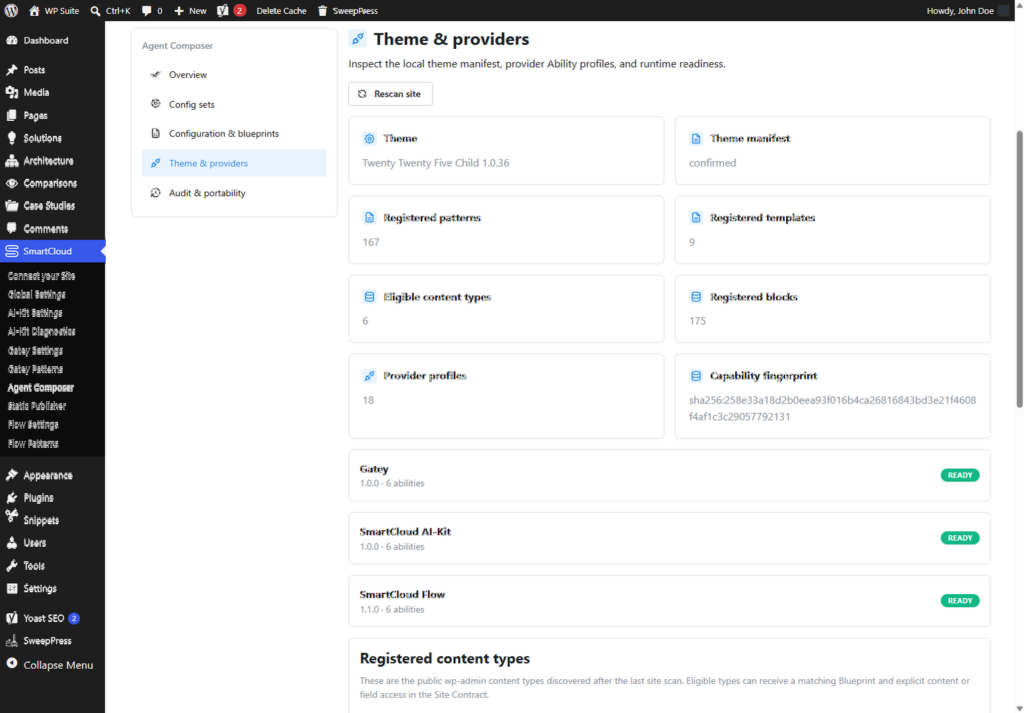
Task: Open Architecture menu item
Action: coord(52,161)
